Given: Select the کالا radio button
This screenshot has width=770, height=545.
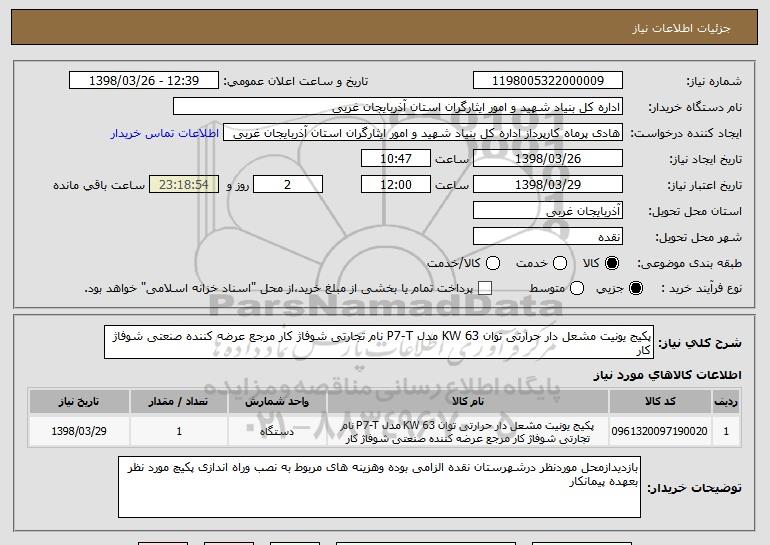Looking at the screenshot, I should click(611, 263).
